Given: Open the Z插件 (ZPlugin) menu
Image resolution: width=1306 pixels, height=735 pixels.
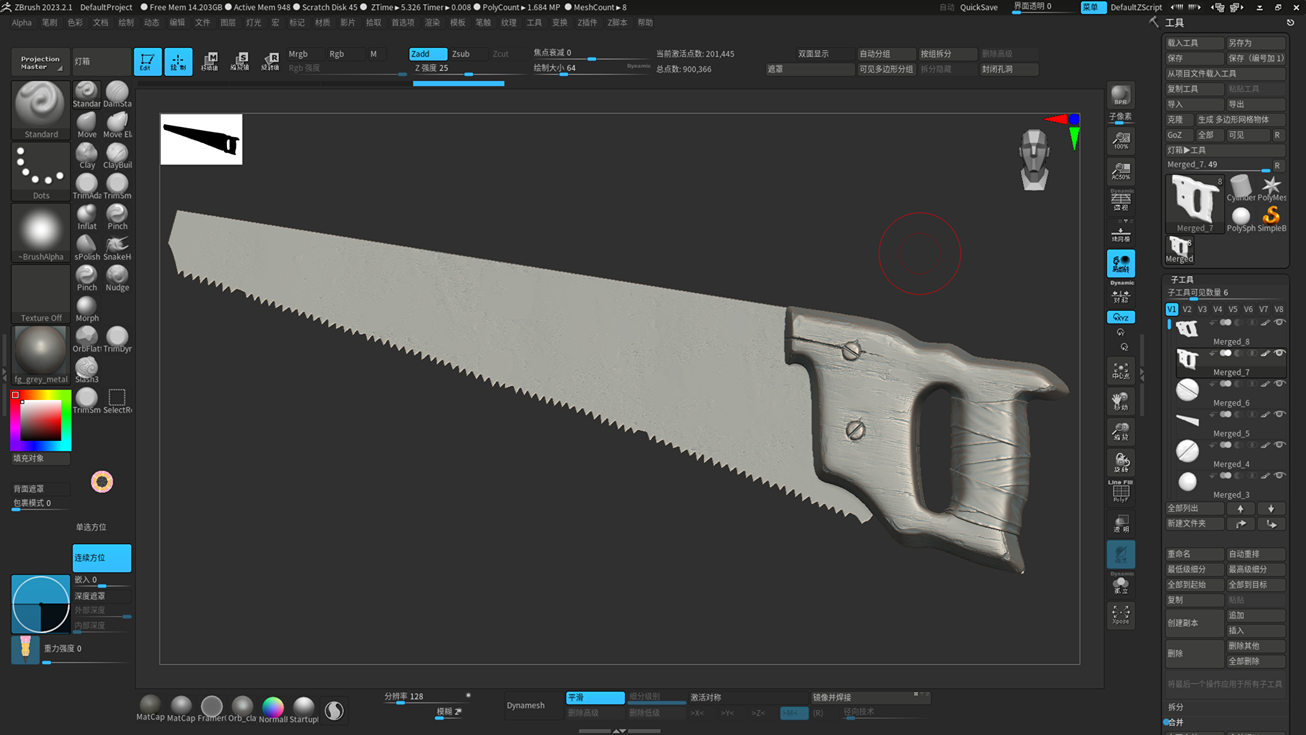Looking at the screenshot, I should 587,22.
